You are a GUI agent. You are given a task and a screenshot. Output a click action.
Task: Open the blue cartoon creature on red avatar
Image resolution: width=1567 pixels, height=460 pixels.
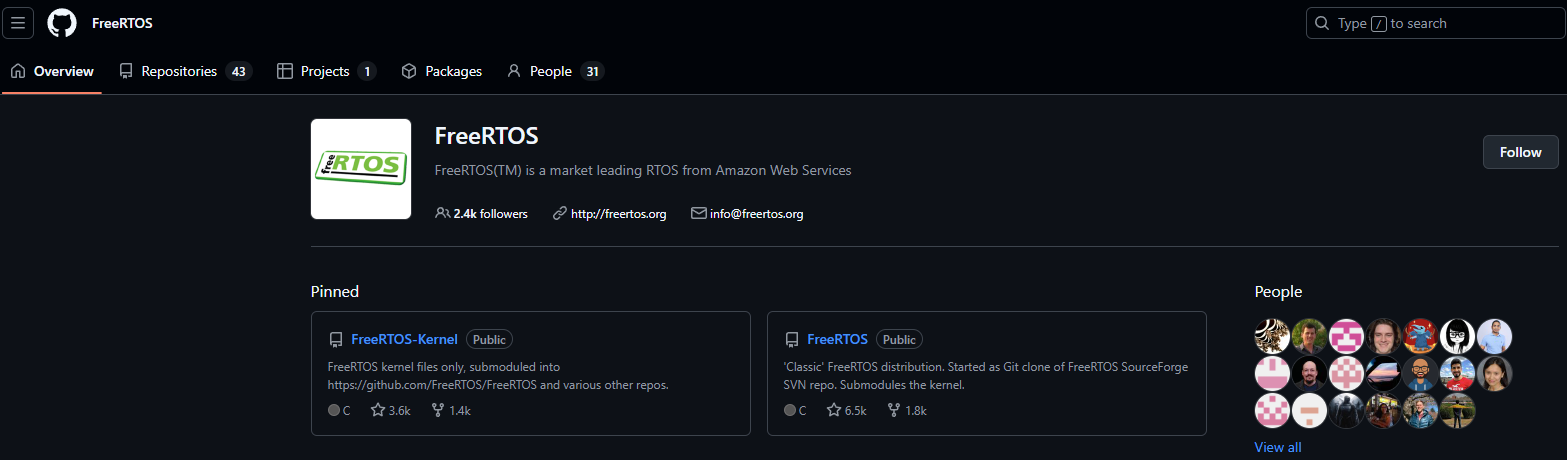(1421, 336)
